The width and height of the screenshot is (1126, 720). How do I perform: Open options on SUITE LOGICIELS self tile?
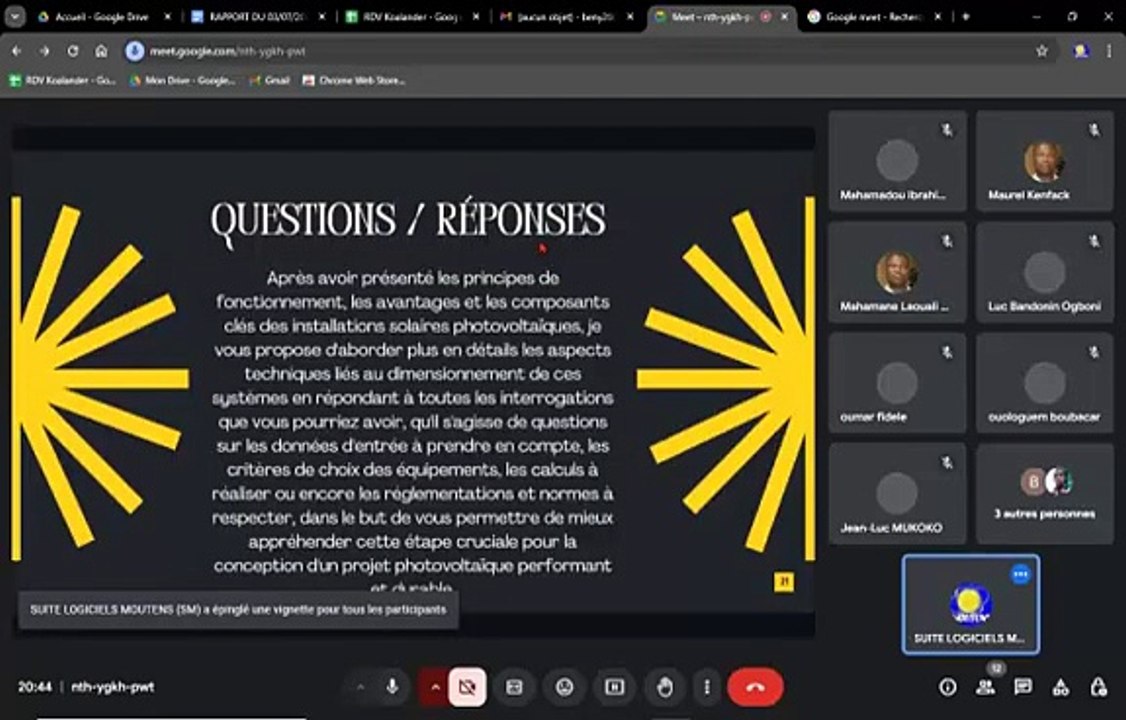[1020, 574]
